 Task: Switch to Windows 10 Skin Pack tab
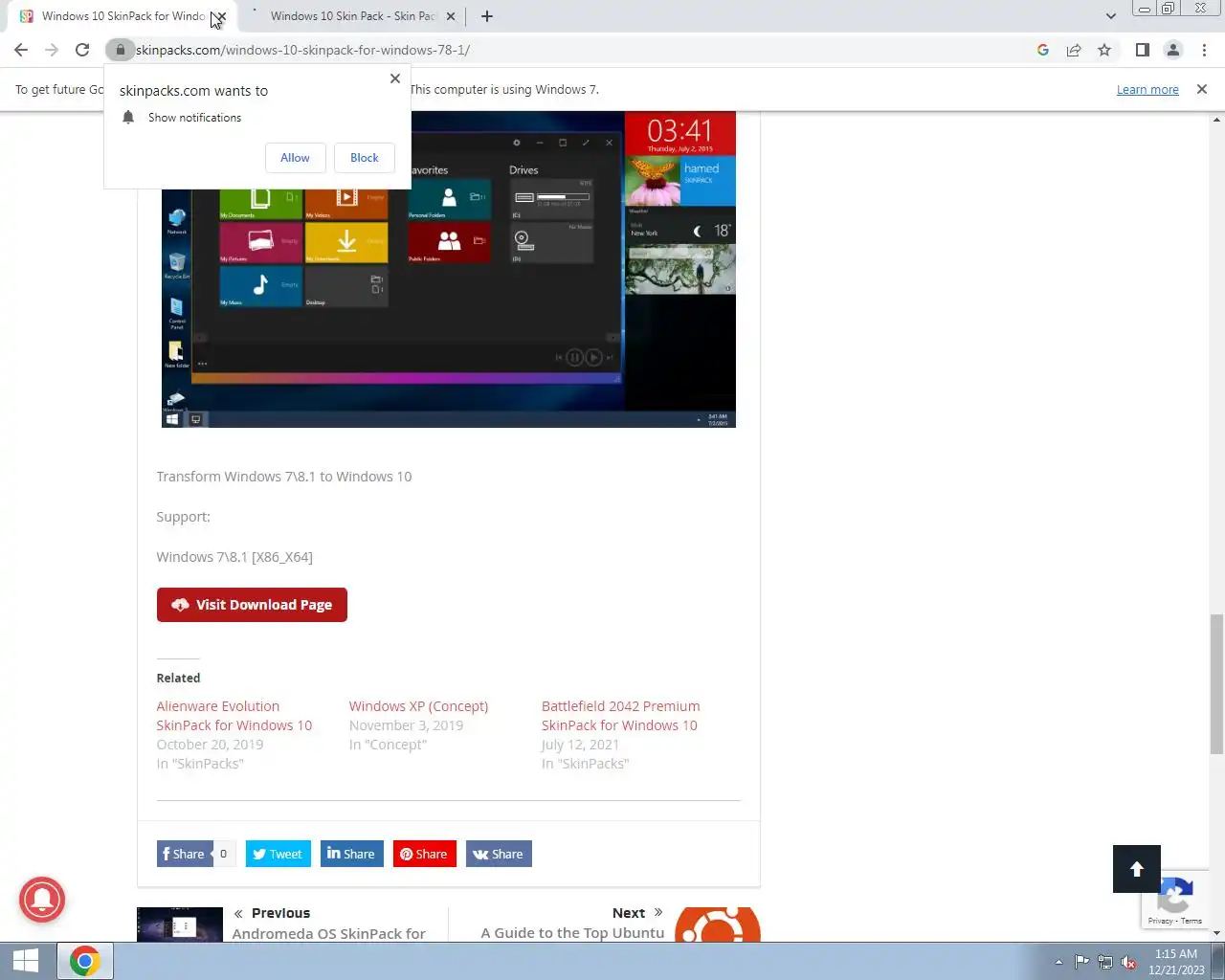point(352,16)
